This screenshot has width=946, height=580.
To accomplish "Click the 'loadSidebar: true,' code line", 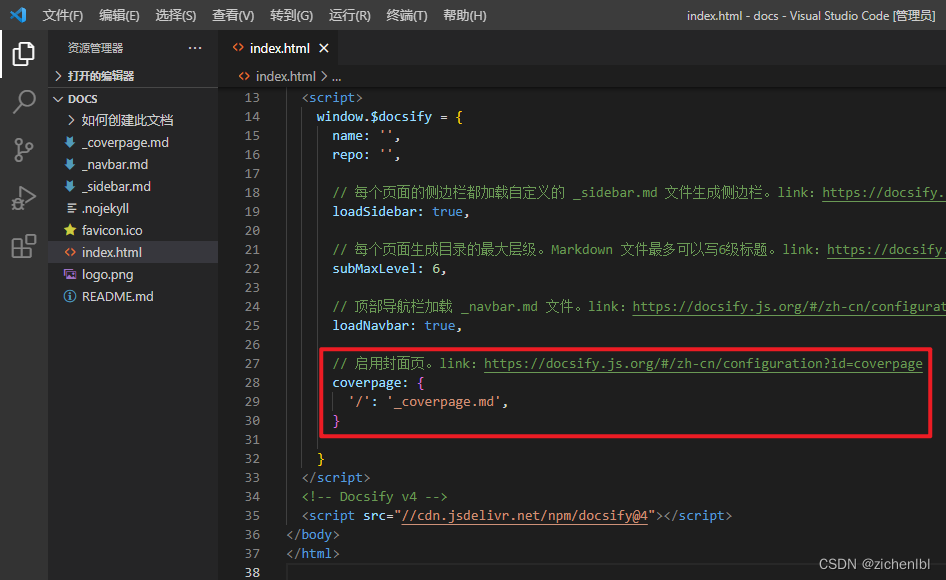I will click(401, 211).
